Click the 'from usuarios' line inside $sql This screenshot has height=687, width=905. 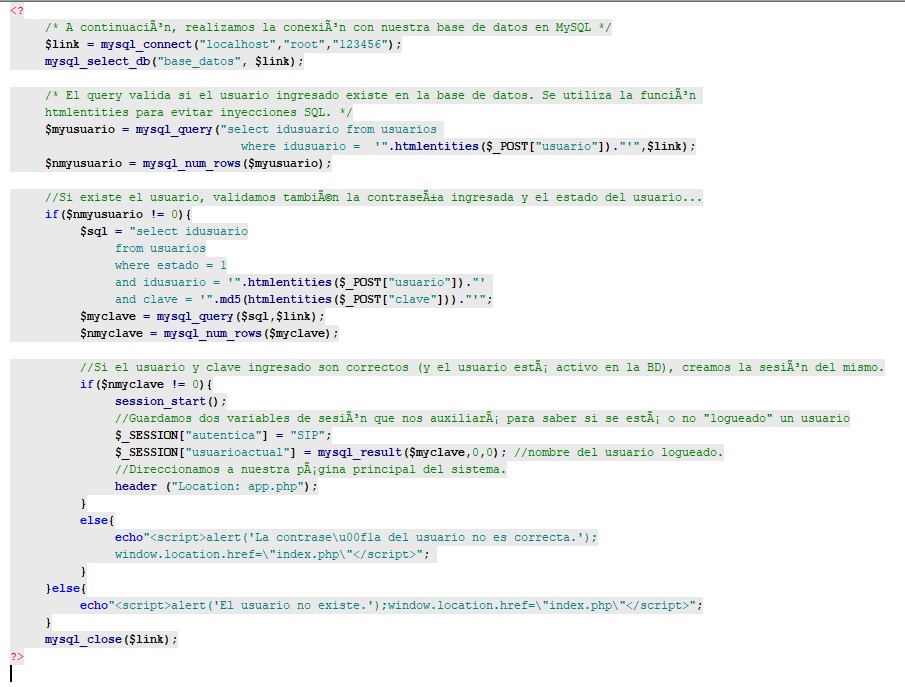point(160,248)
